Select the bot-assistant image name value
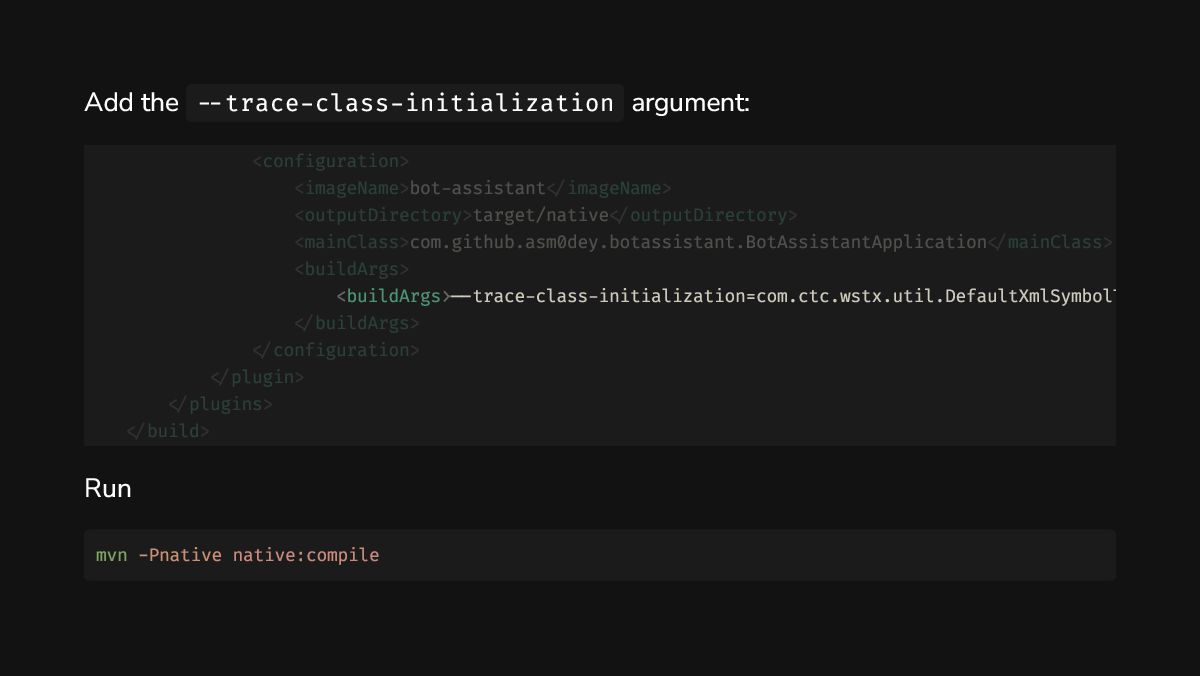 [x=478, y=188]
